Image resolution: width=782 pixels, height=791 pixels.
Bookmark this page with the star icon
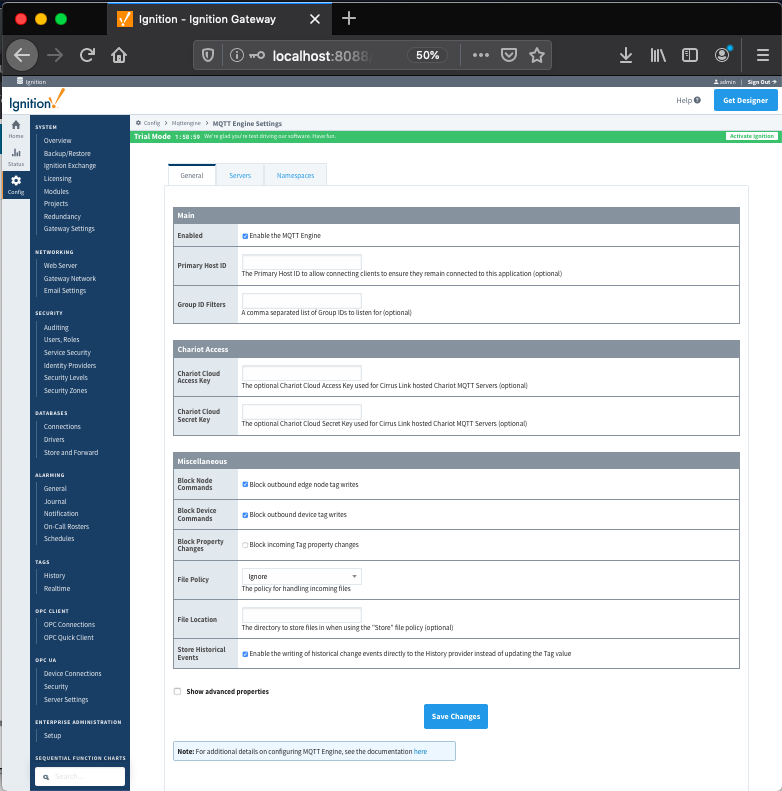537,54
